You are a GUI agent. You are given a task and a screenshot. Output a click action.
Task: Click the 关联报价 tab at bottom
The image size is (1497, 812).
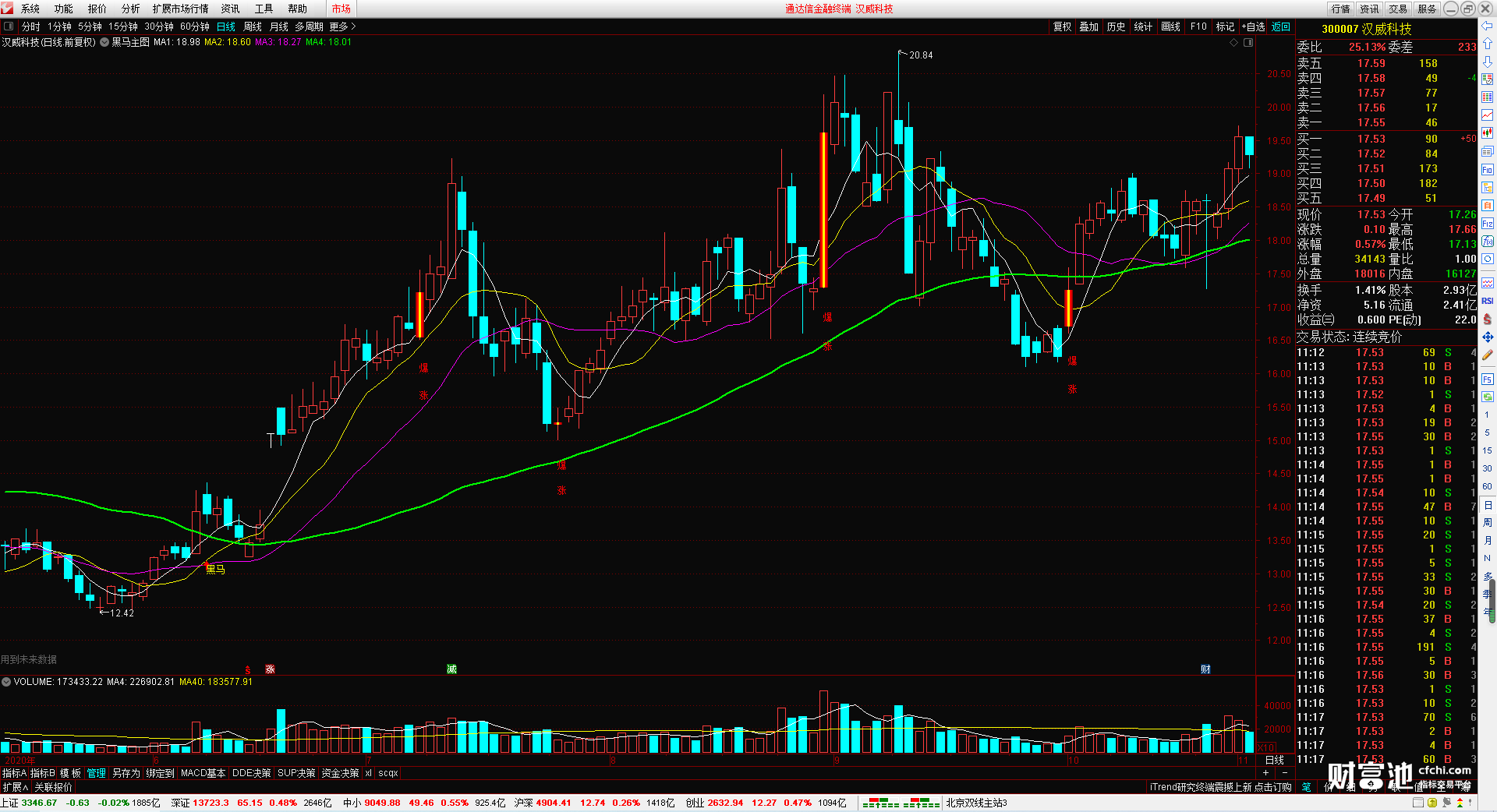click(53, 788)
